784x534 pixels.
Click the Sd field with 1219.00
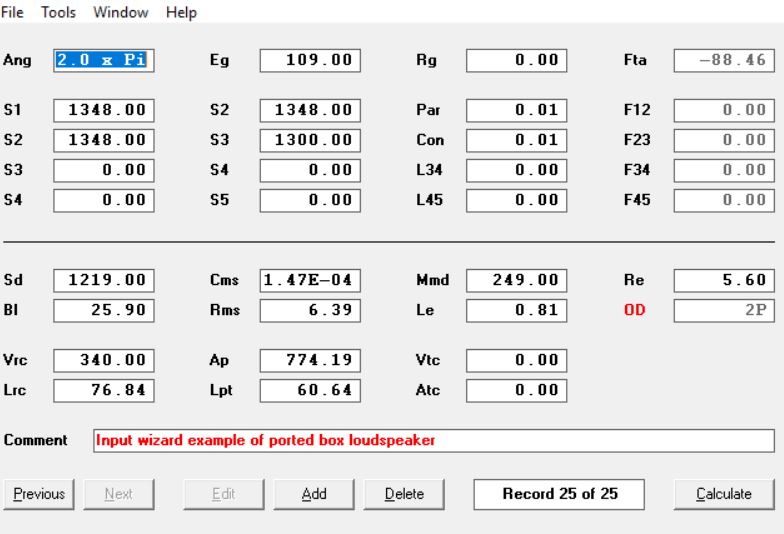pos(104,280)
